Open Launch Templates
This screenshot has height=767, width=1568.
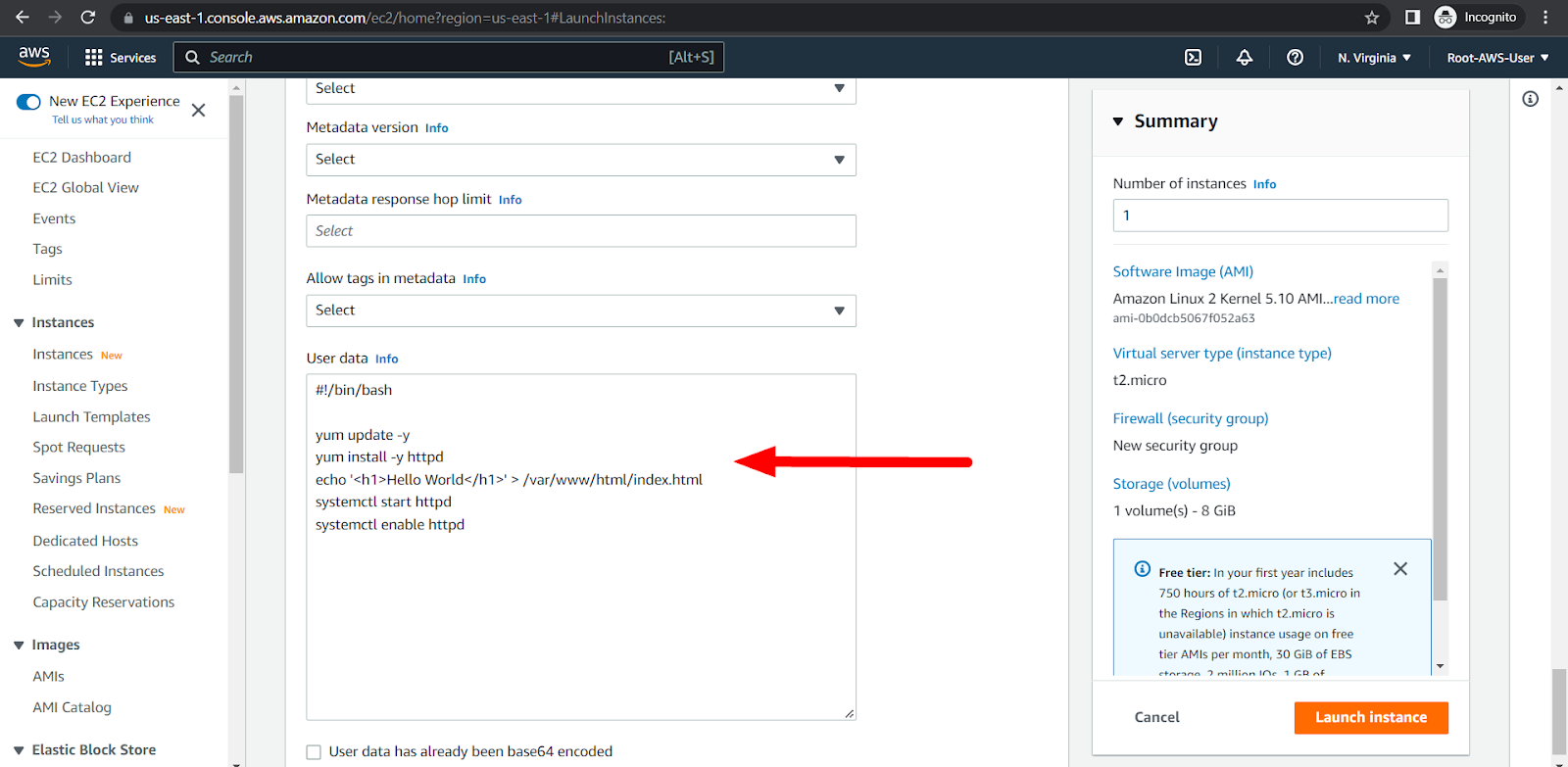(x=91, y=417)
